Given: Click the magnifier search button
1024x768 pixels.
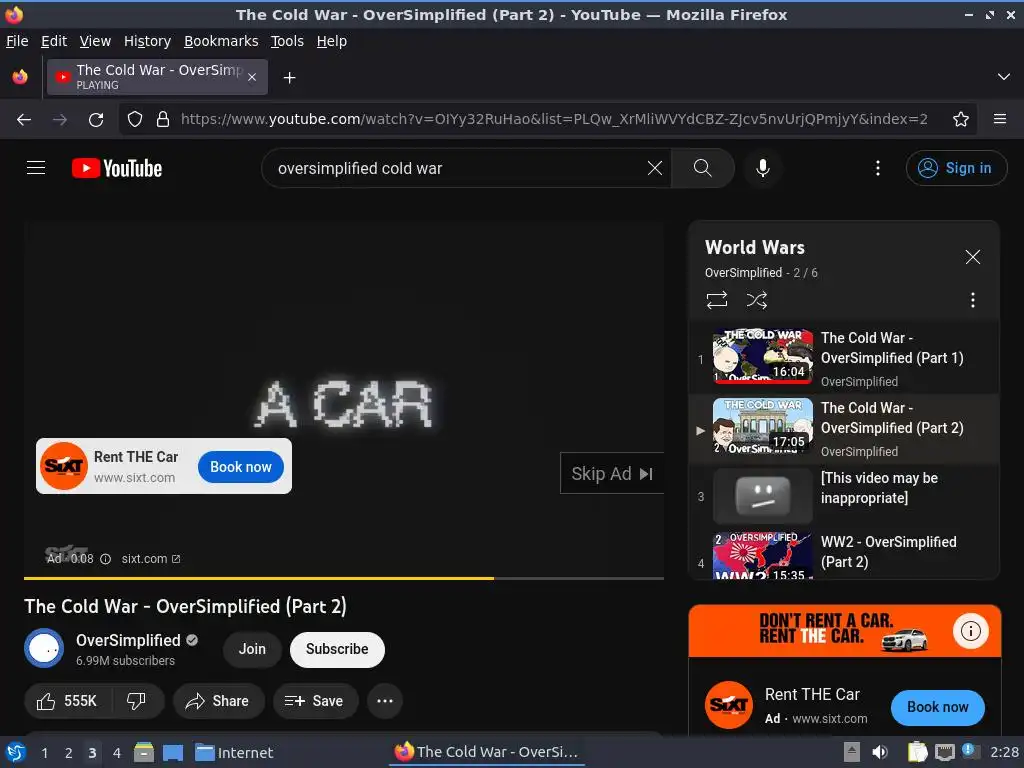Looking at the screenshot, I should click(x=702, y=168).
